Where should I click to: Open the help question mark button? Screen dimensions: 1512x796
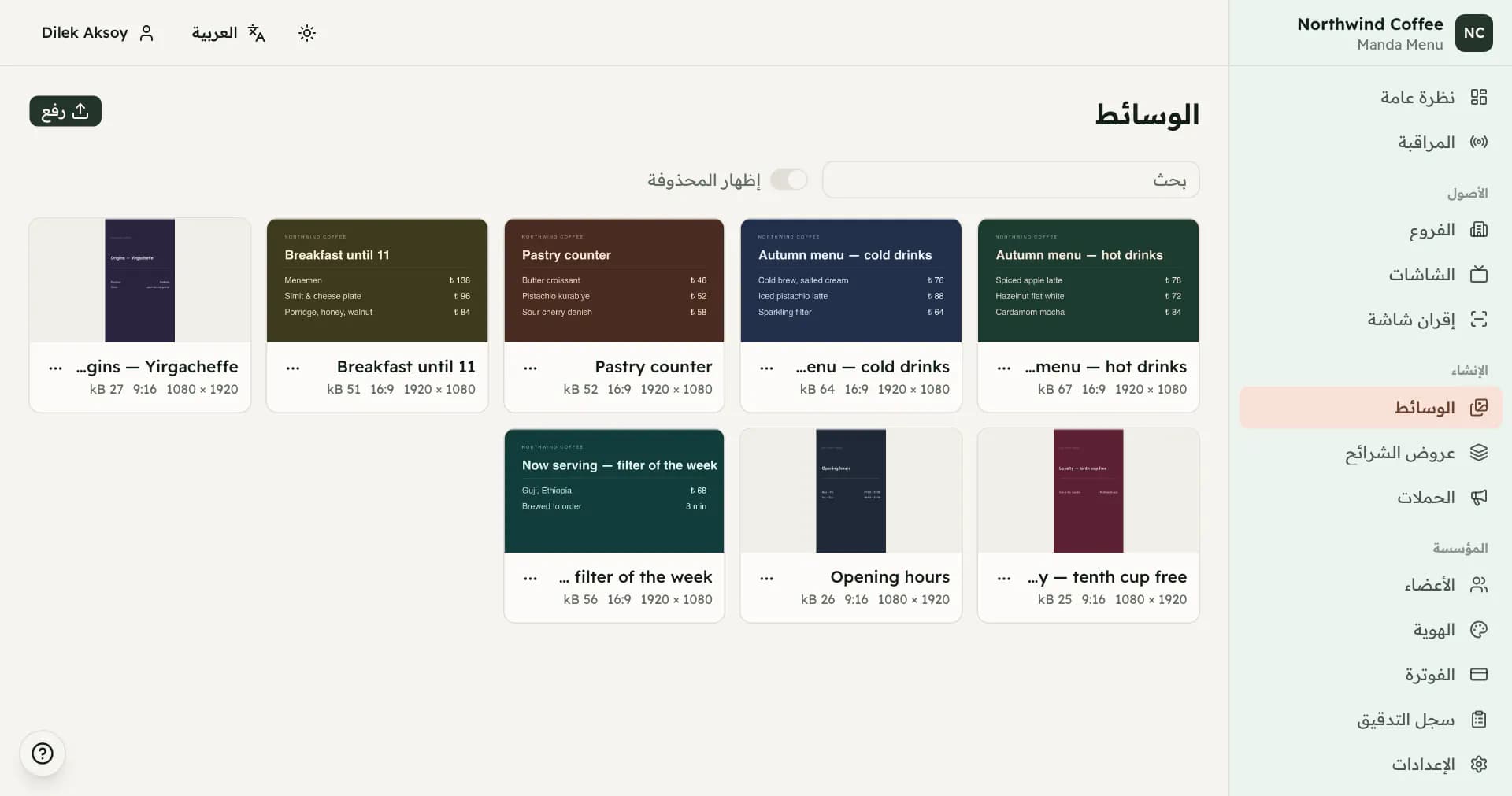pyautogui.click(x=43, y=753)
